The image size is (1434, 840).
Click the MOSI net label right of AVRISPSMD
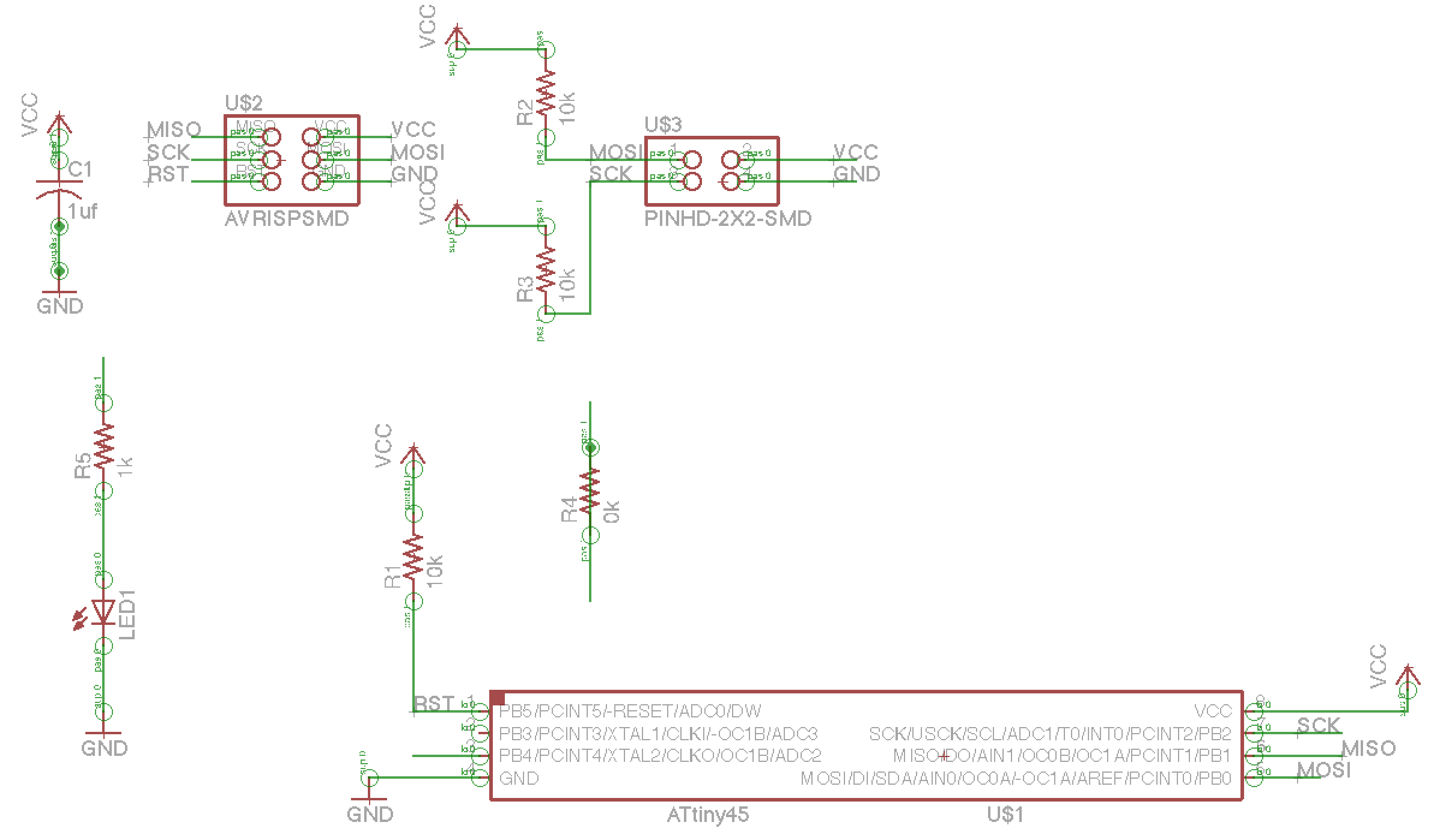point(418,152)
